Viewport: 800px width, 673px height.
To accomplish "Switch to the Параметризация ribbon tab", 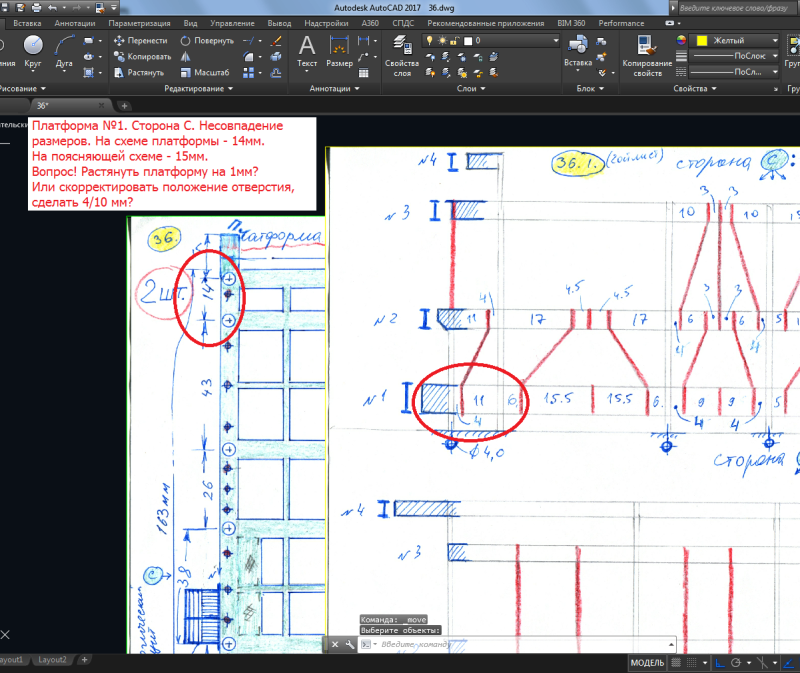I will tap(139, 21).
